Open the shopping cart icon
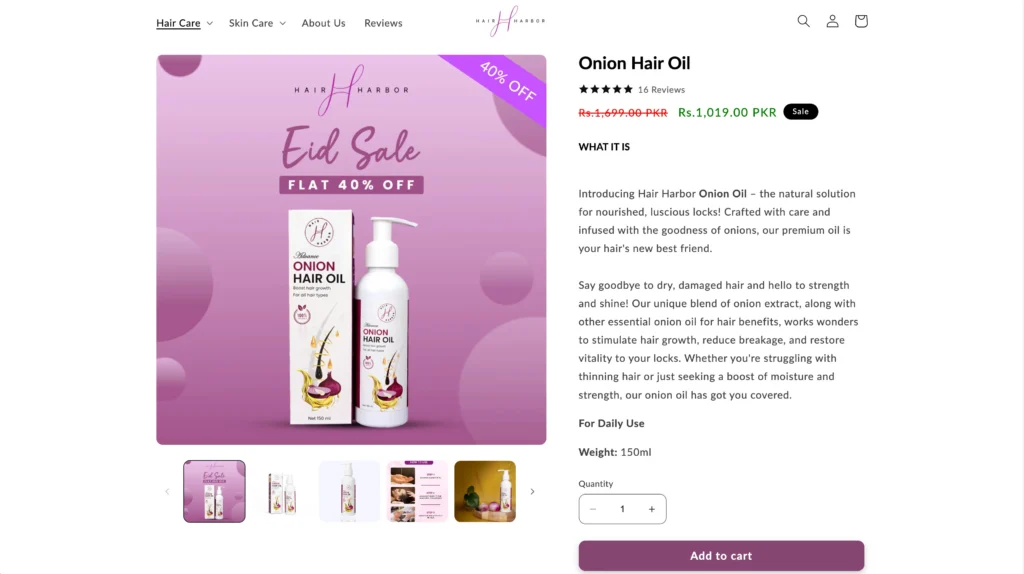This screenshot has width=1024, height=574. [861, 21]
